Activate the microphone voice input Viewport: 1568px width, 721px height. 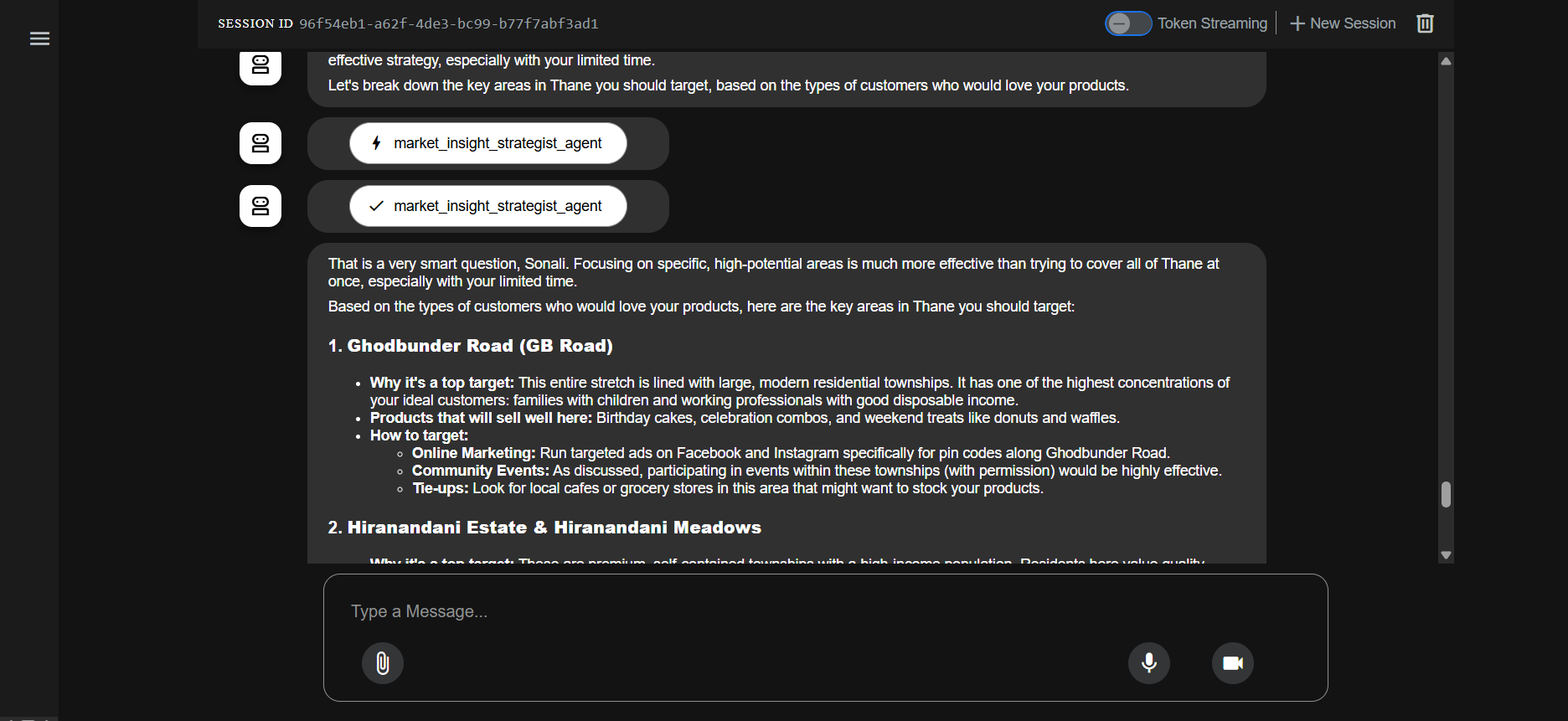[x=1149, y=663]
